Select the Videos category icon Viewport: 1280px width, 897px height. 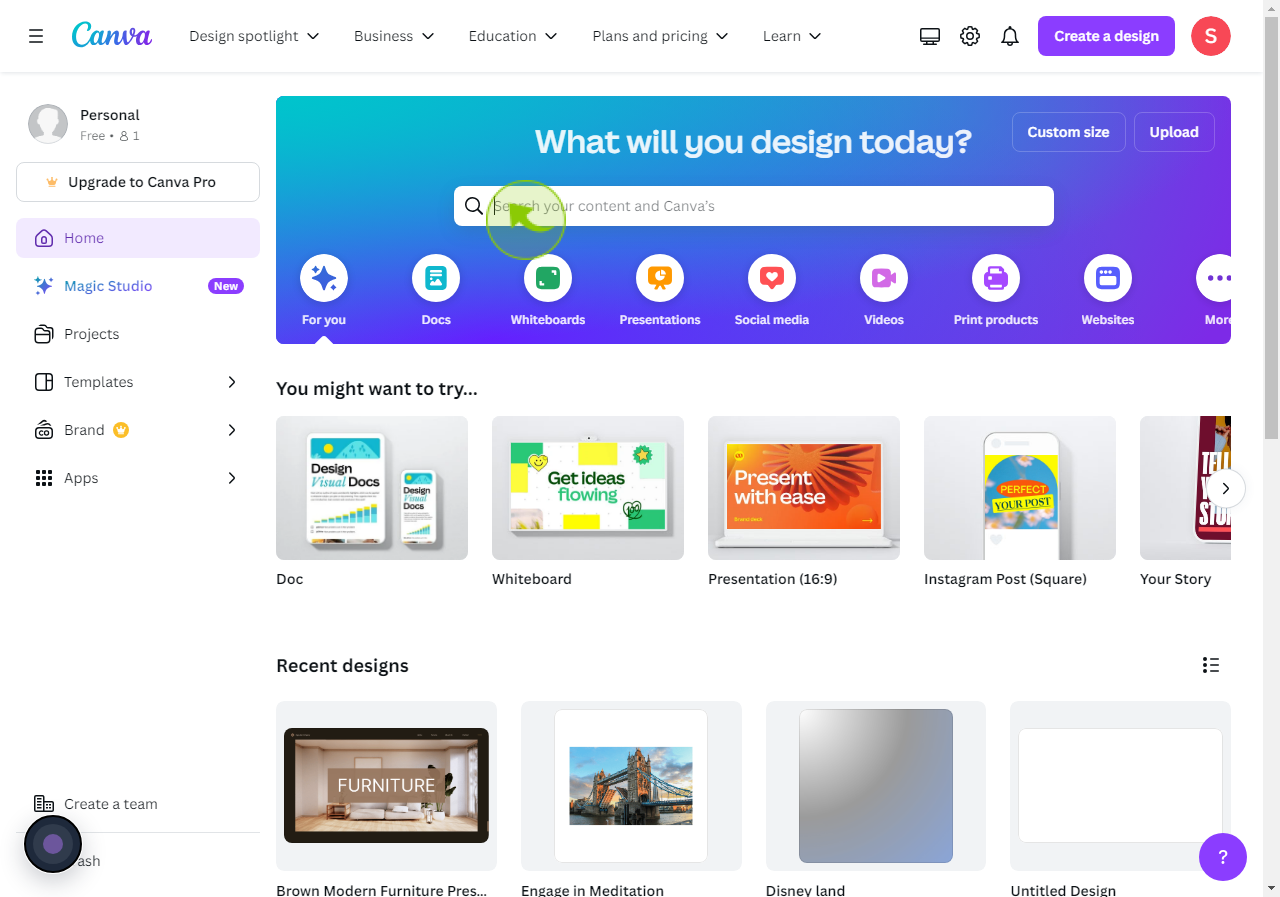(884, 278)
